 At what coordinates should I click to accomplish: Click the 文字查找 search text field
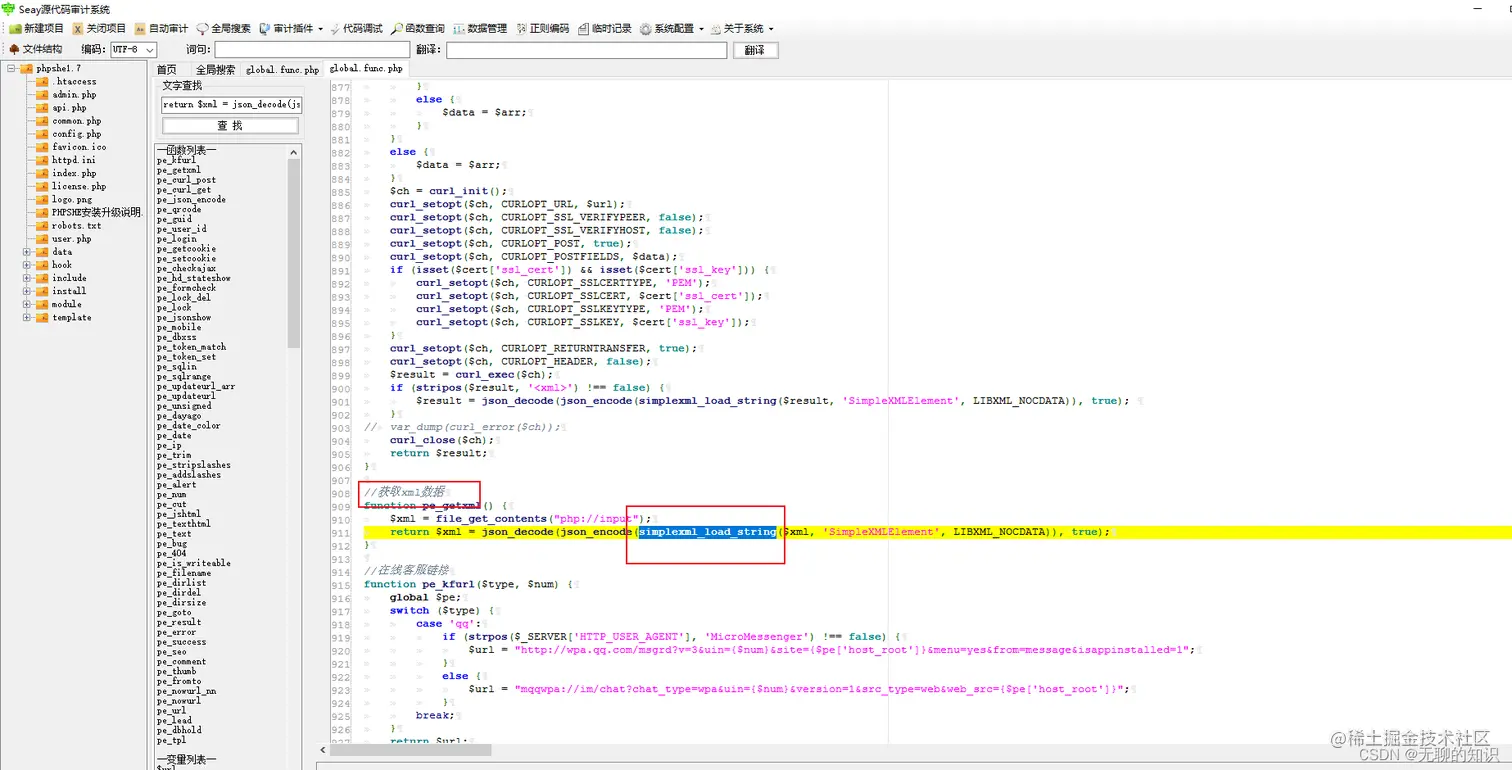click(231, 104)
